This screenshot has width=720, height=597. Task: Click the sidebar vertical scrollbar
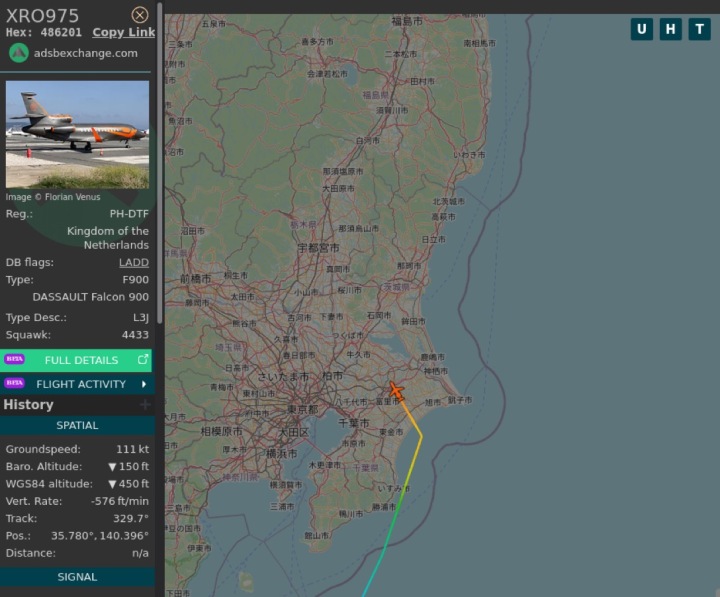tap(159, 163)
